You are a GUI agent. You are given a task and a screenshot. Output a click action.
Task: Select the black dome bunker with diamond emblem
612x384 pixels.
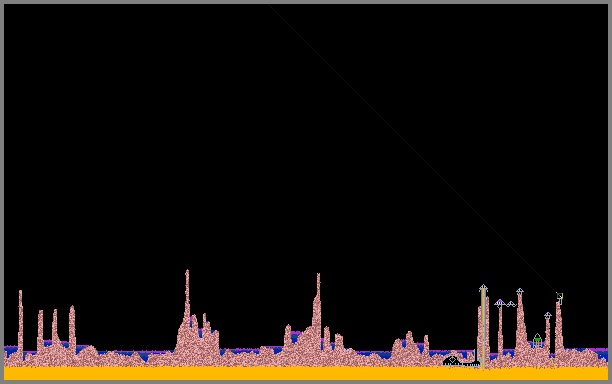pyautogui.click(x=452, y=360)
